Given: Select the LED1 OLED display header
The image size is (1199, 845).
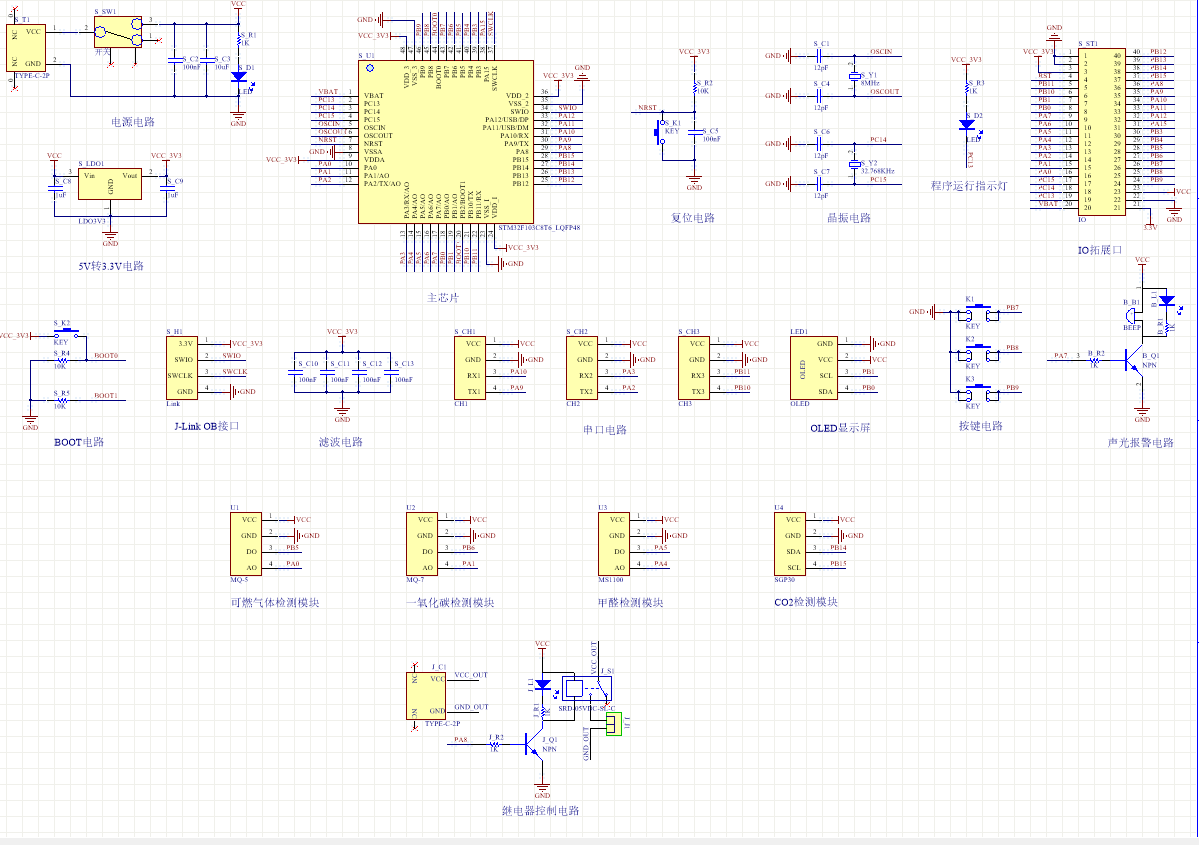Looking at the screenshot, I should [814, 368].
